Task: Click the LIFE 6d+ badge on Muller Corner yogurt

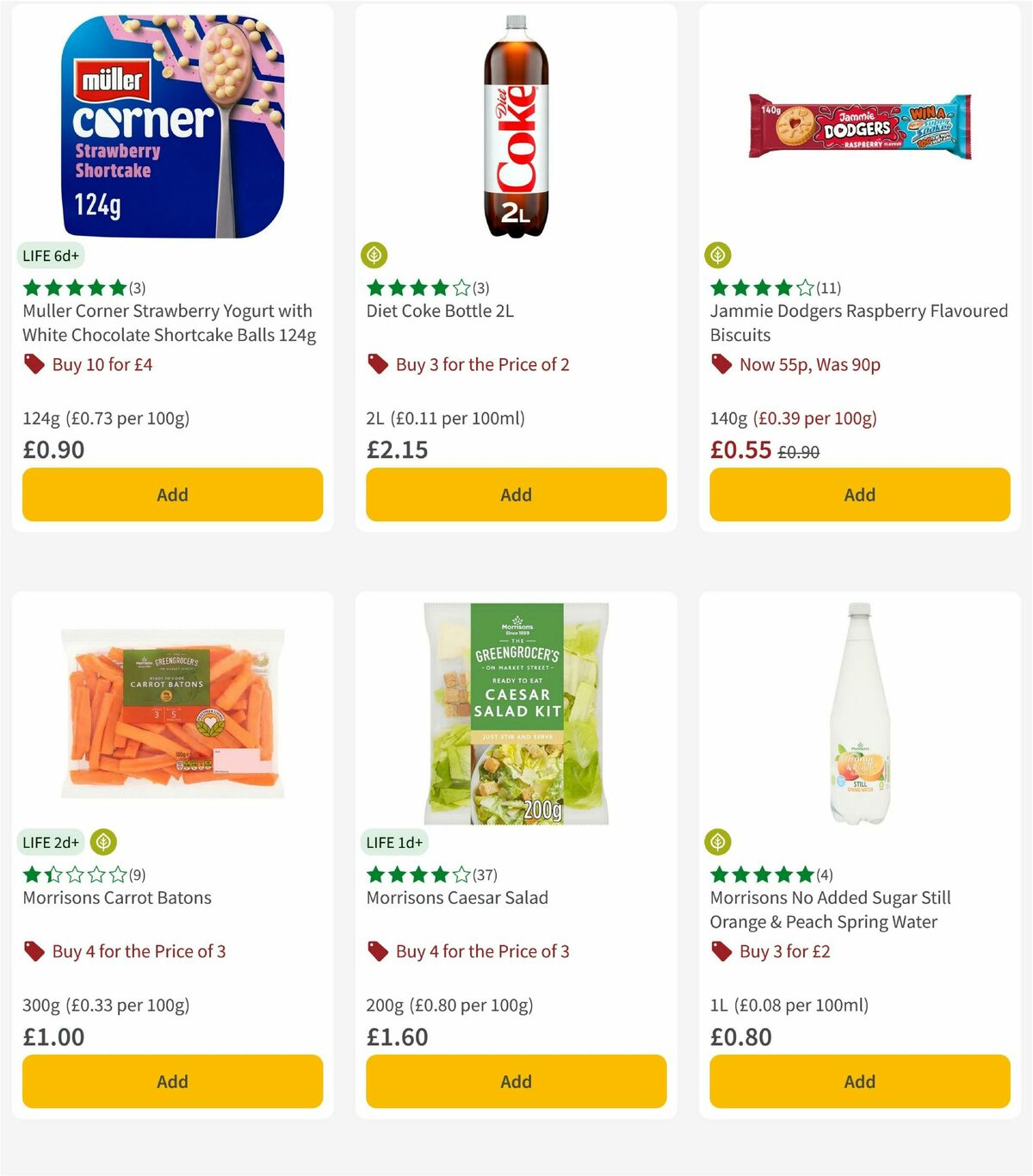Action: 51,255
